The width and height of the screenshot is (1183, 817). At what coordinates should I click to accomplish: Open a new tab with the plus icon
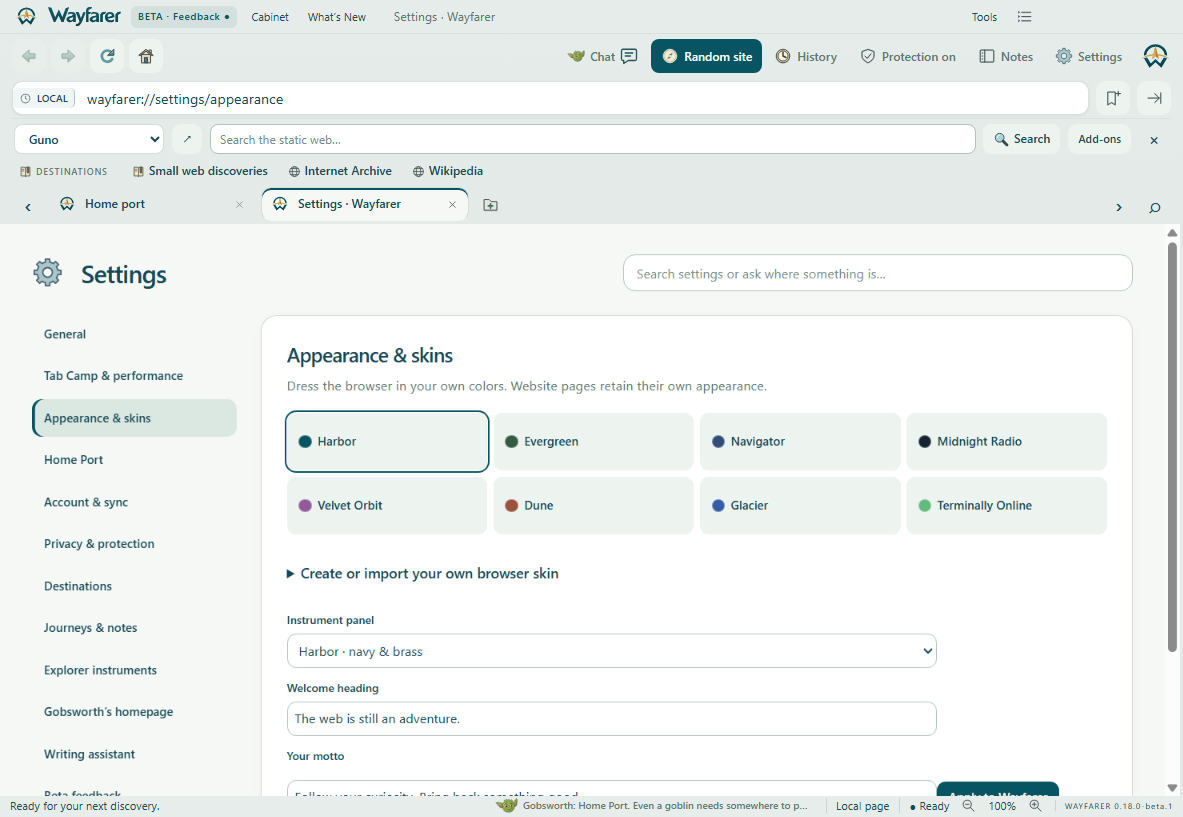click(x=490, y=205)
